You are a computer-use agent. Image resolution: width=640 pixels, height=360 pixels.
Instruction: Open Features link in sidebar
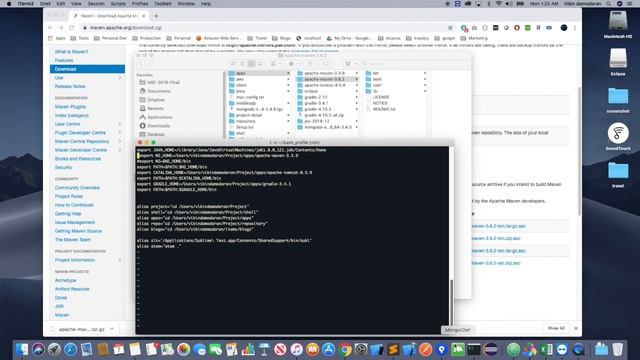(x=64, y=60)
